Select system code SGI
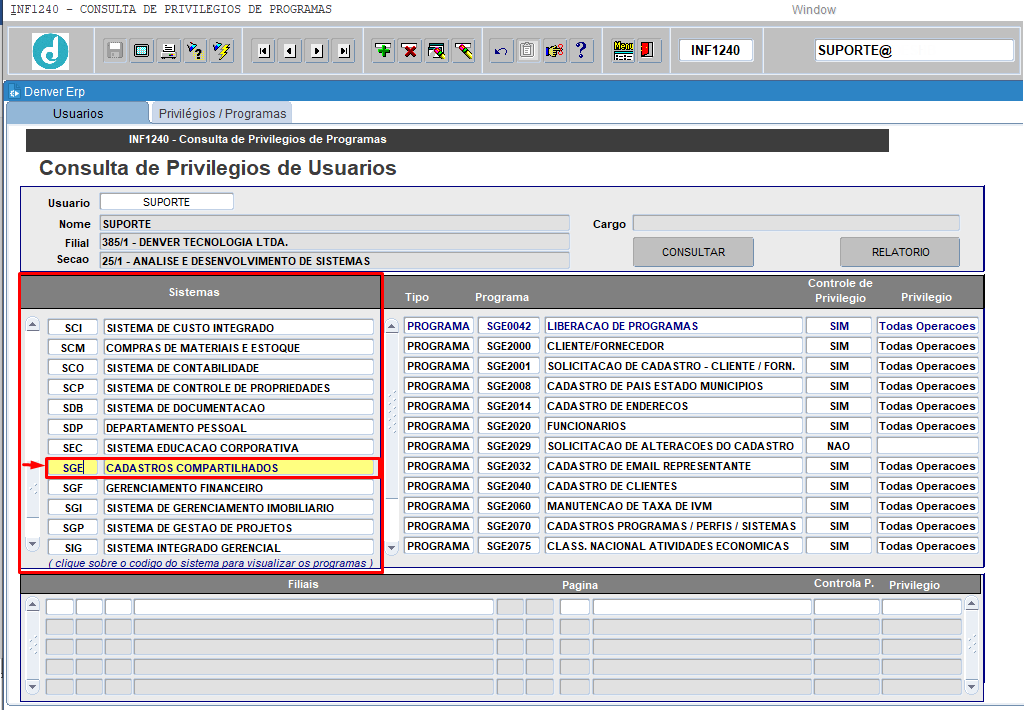The height and width of the screenshot is (710, 1024). (x=73, y=508)
